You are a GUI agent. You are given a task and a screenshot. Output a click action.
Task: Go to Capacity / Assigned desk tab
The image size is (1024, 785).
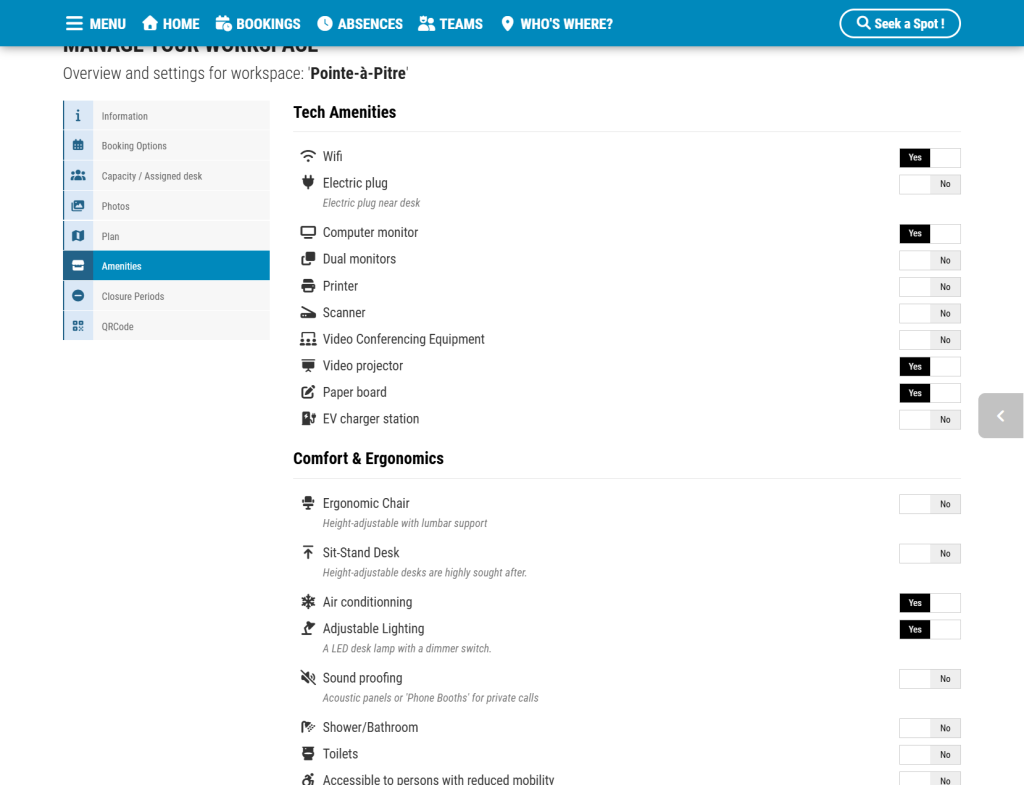click(167, 175)
